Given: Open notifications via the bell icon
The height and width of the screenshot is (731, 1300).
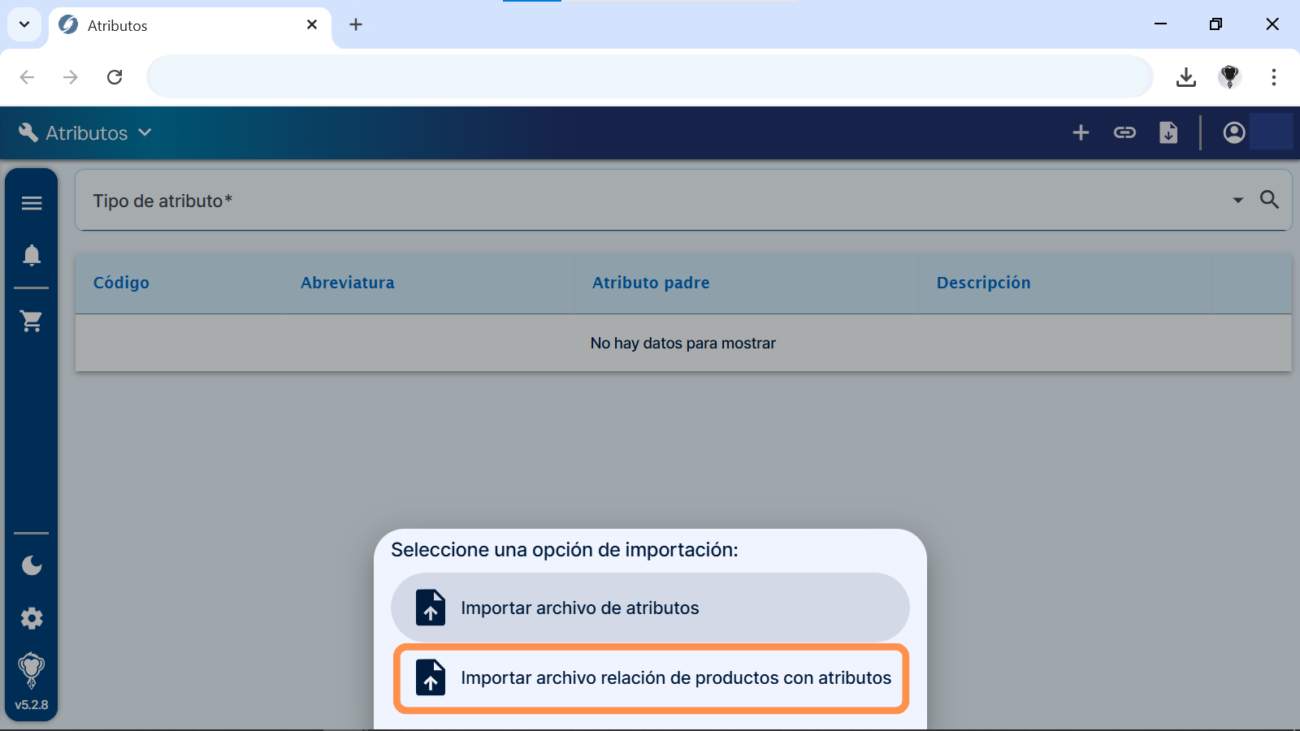Looking at the screenshot, I should 31,255.
